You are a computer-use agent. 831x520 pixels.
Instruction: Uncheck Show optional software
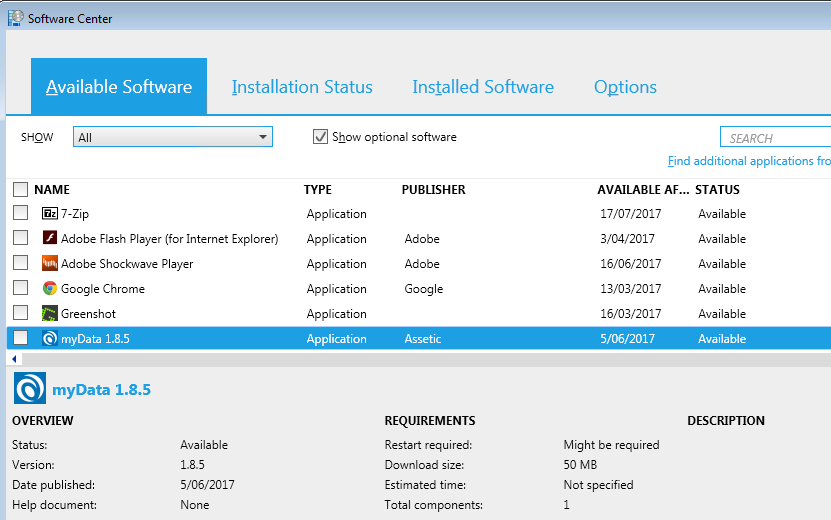(320, 137)
